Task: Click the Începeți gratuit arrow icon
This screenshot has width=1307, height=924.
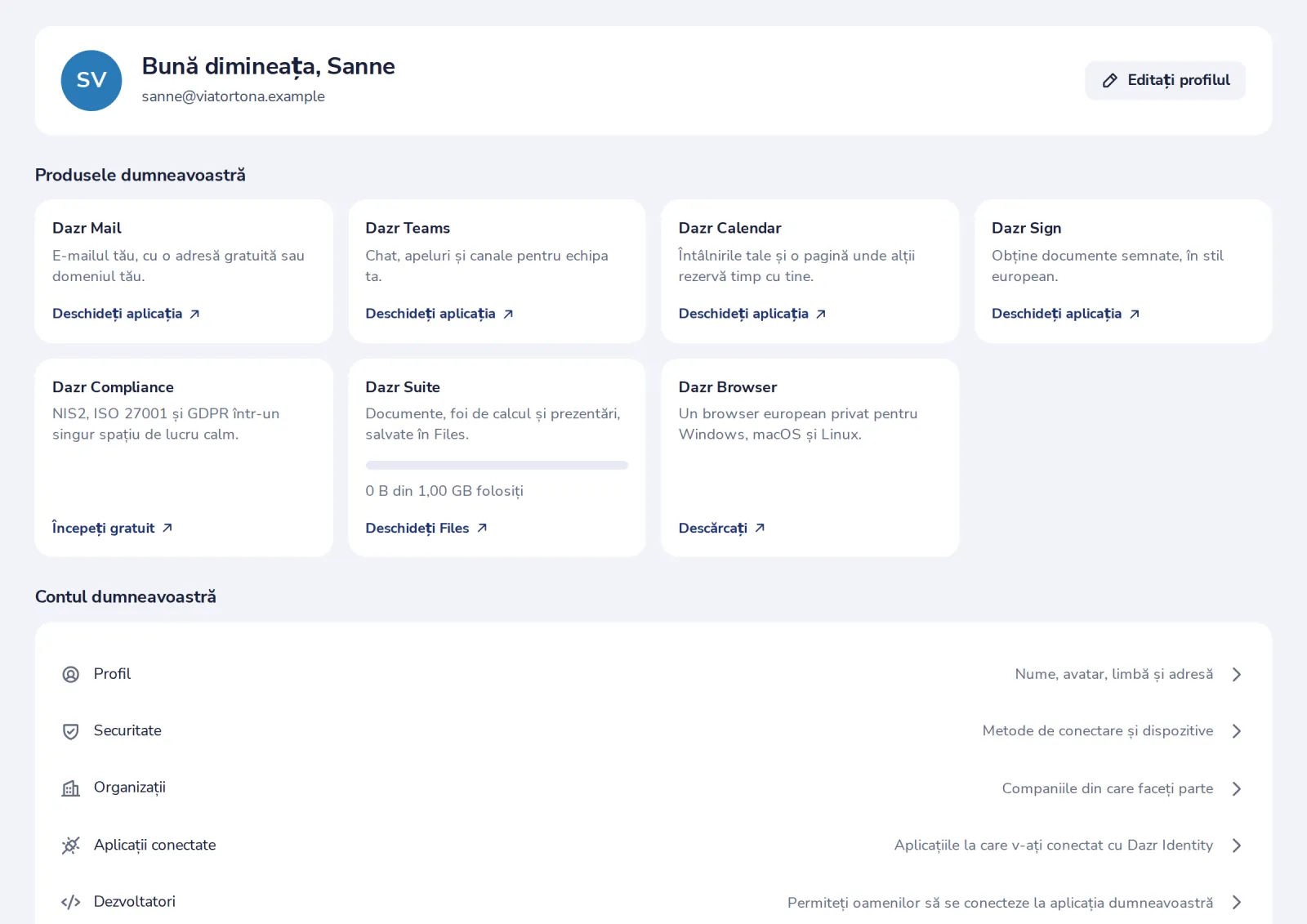Action: click(x=167, y=528)
